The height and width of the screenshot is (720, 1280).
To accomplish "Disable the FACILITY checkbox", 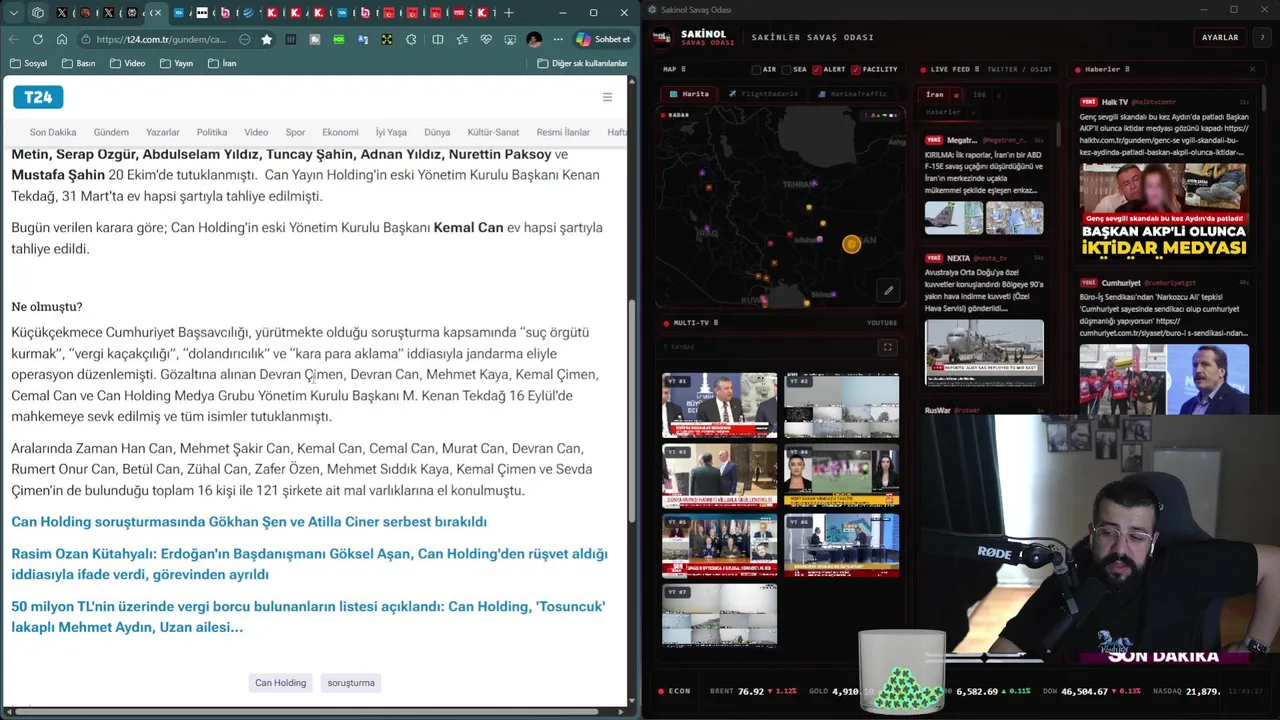I will (x=856, y=70).
